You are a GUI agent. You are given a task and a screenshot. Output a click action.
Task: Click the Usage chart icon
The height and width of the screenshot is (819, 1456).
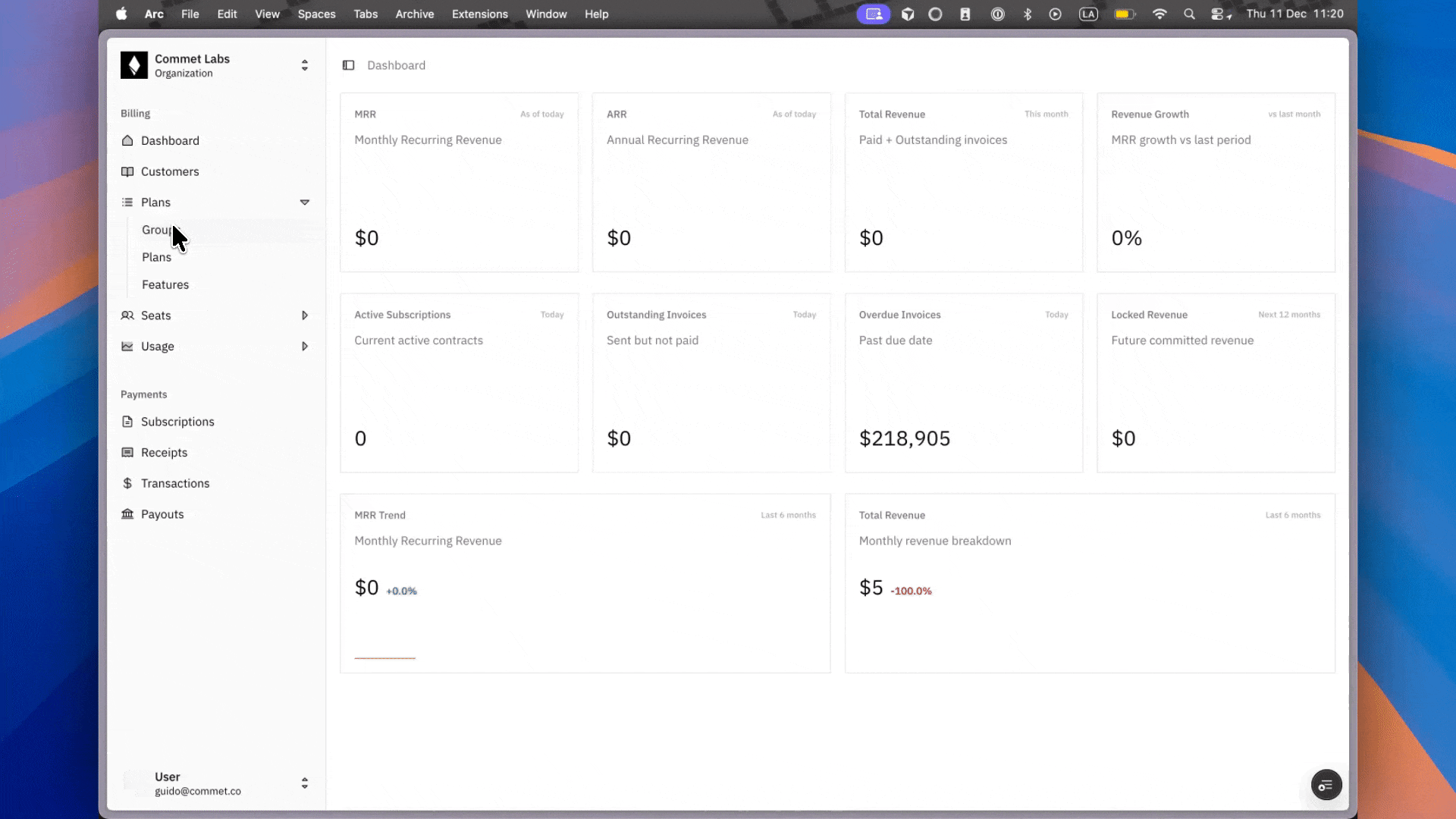127,347
